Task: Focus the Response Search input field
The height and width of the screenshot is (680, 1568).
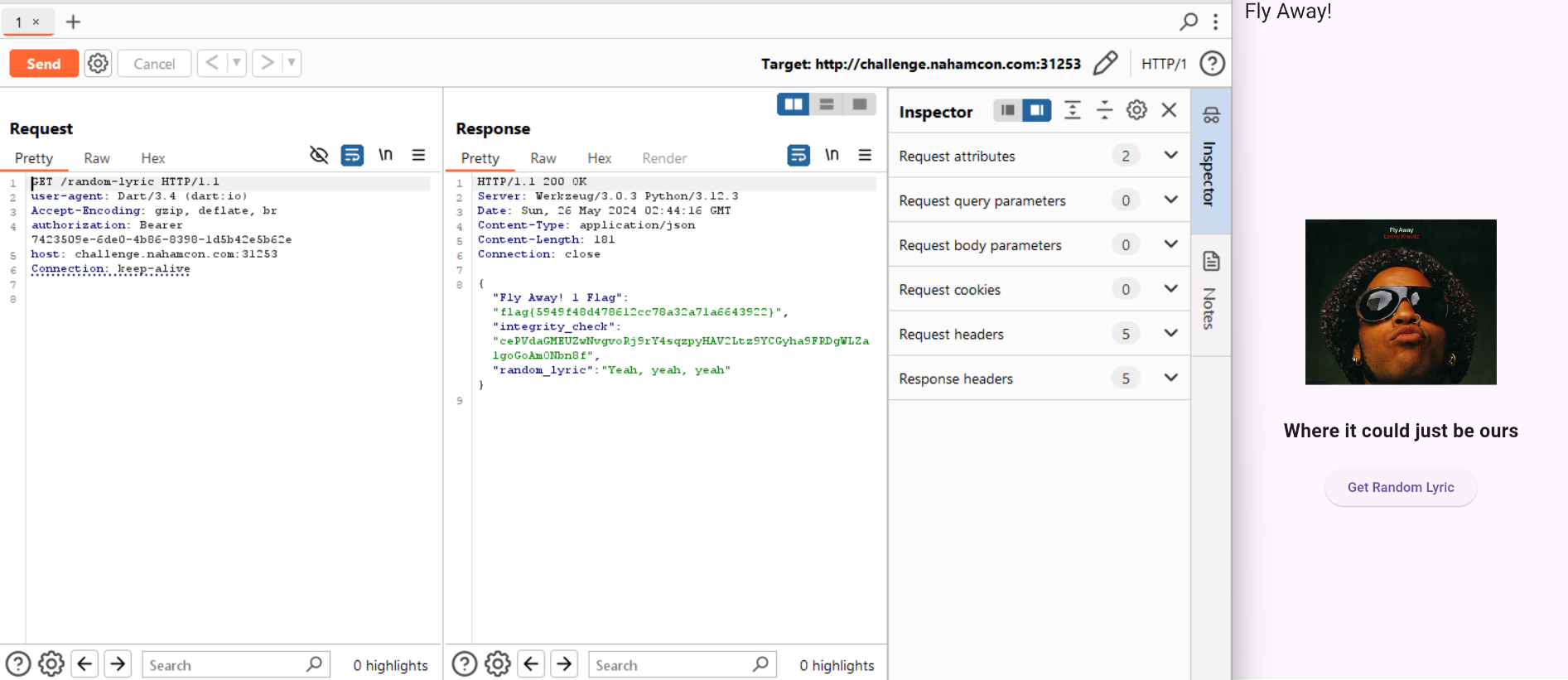Action: (683, 665)
